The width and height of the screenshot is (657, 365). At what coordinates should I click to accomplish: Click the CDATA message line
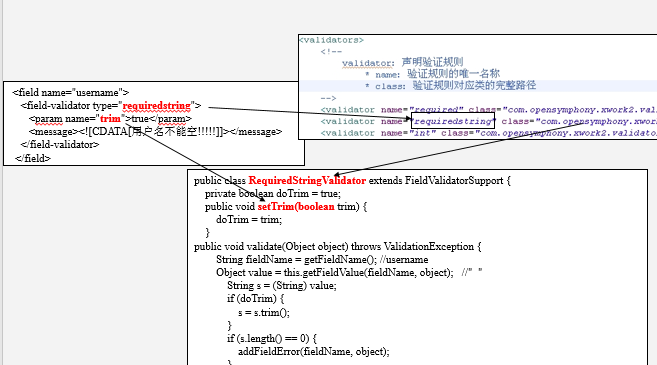tap(155, 132)
